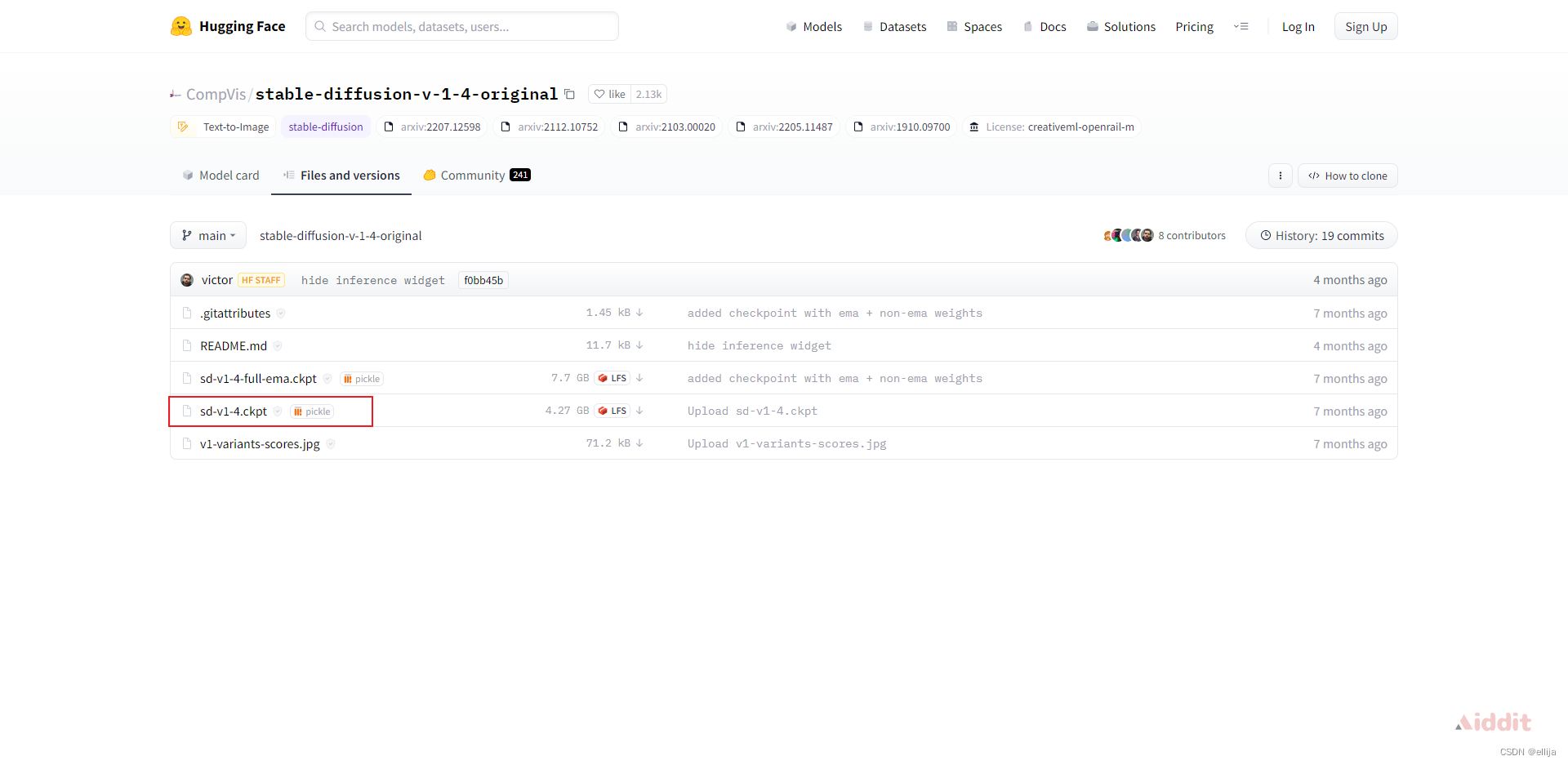Open commit message 'Upload sd-v1-4.ckpt'
1568x765 pixels.
pyautogui.click(x=752, y=411)
